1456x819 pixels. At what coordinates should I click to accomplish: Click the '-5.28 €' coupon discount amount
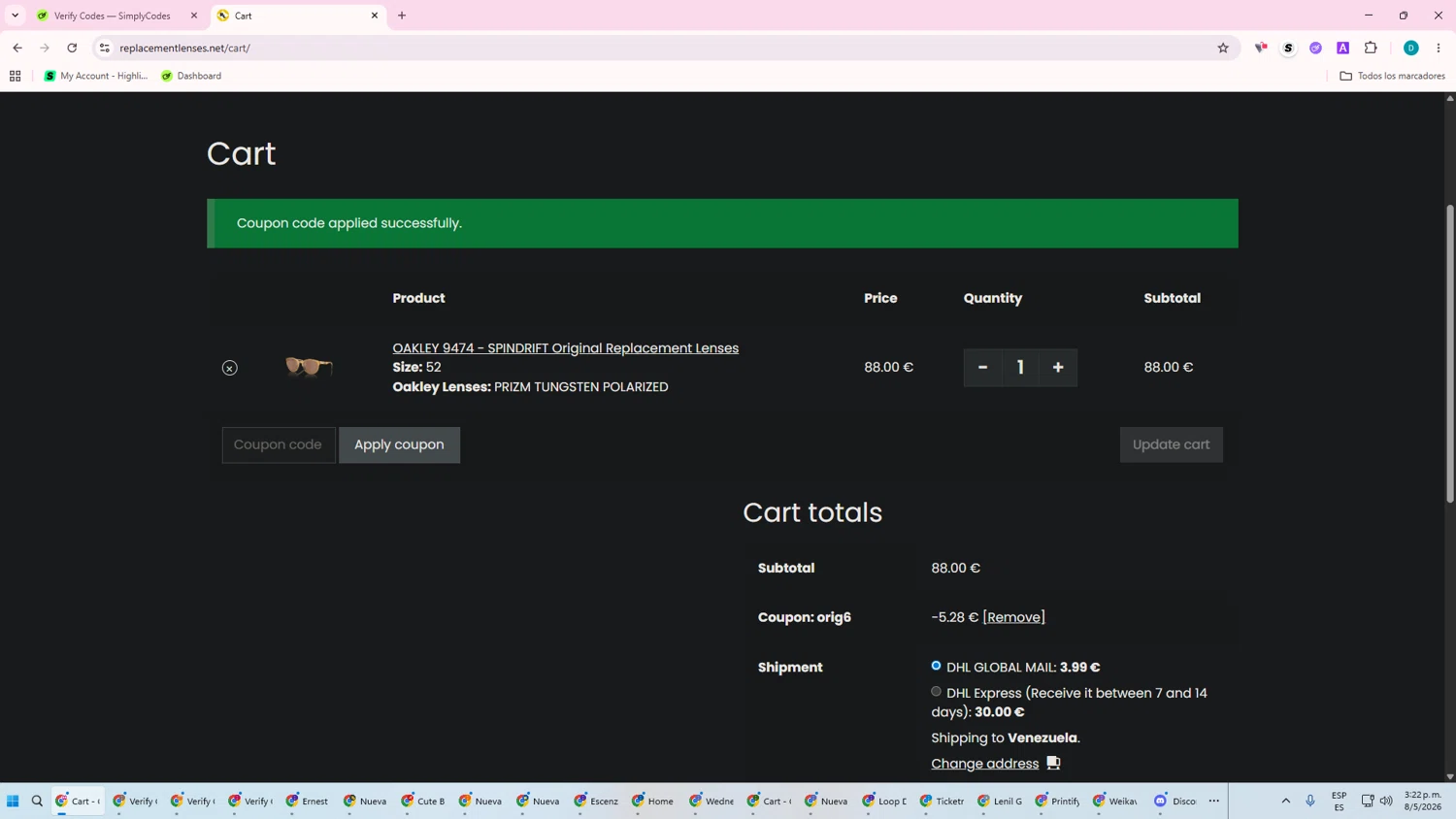pyautogui.click(x=955, y=617)
